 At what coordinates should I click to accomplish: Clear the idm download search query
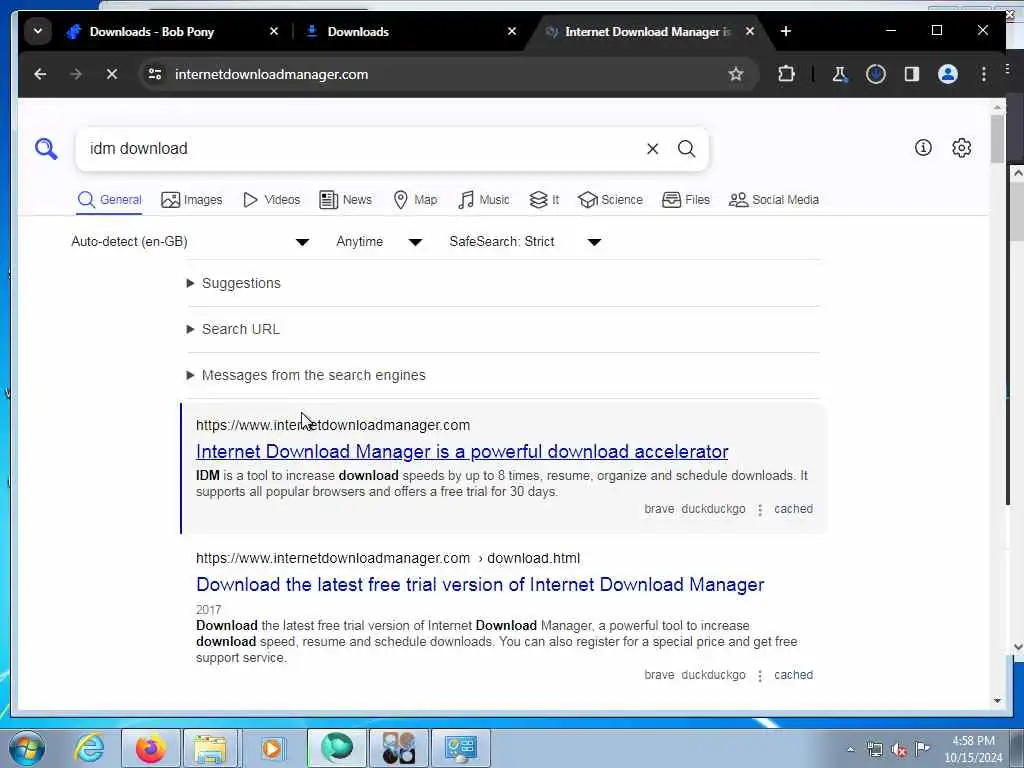pyautogui.click(x=652, y=149)
